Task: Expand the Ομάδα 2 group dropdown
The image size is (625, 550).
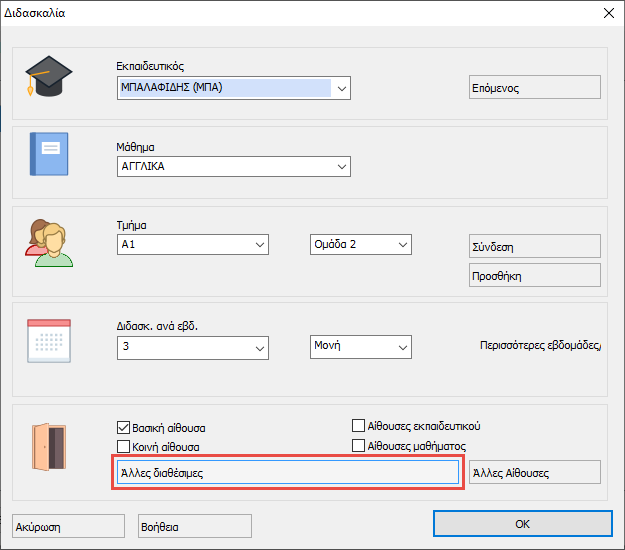Action: [x=402, y=244]
